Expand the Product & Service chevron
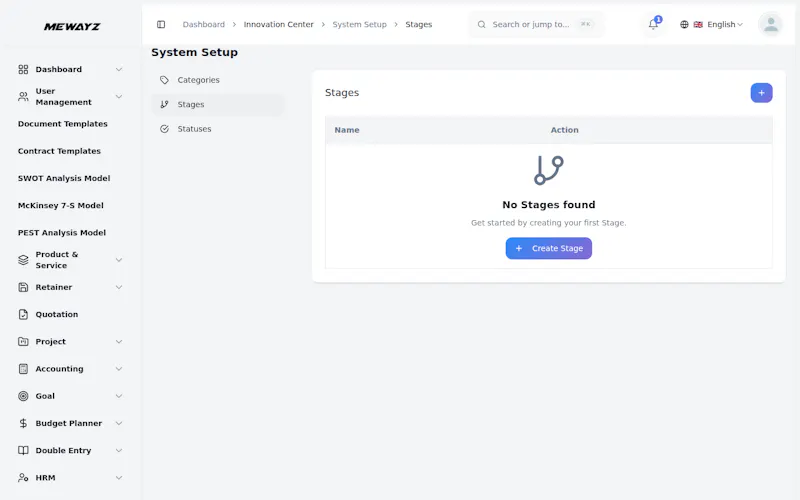The image size is (800, 500). 119,260
